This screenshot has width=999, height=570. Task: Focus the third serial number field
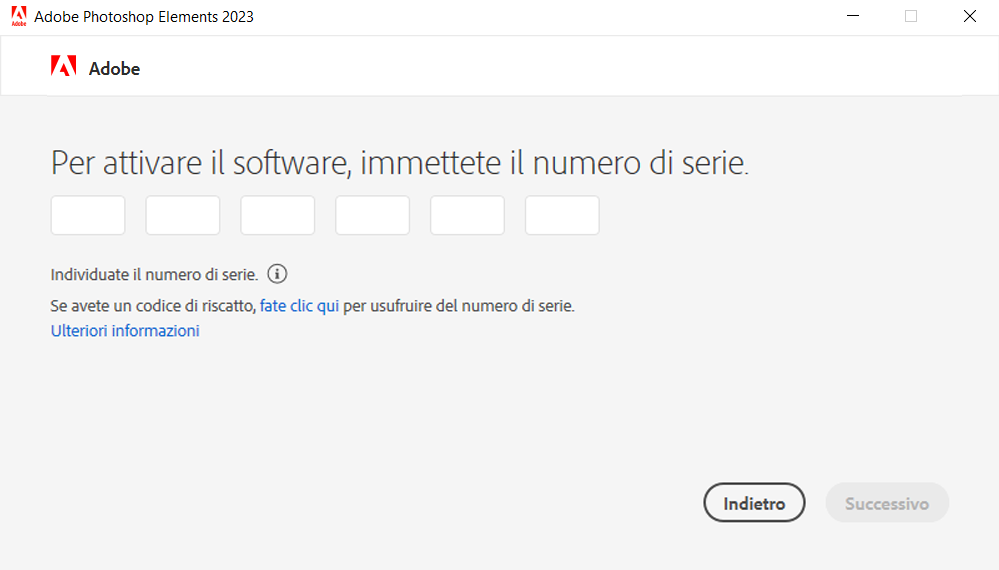[278, 215]
